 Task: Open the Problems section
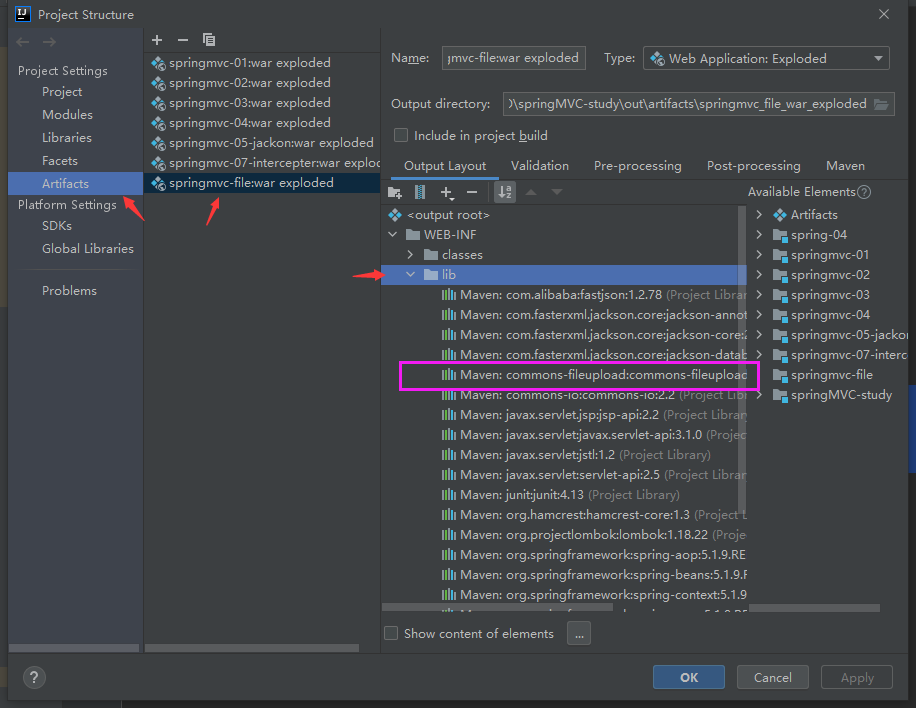(x=69, y=290)
